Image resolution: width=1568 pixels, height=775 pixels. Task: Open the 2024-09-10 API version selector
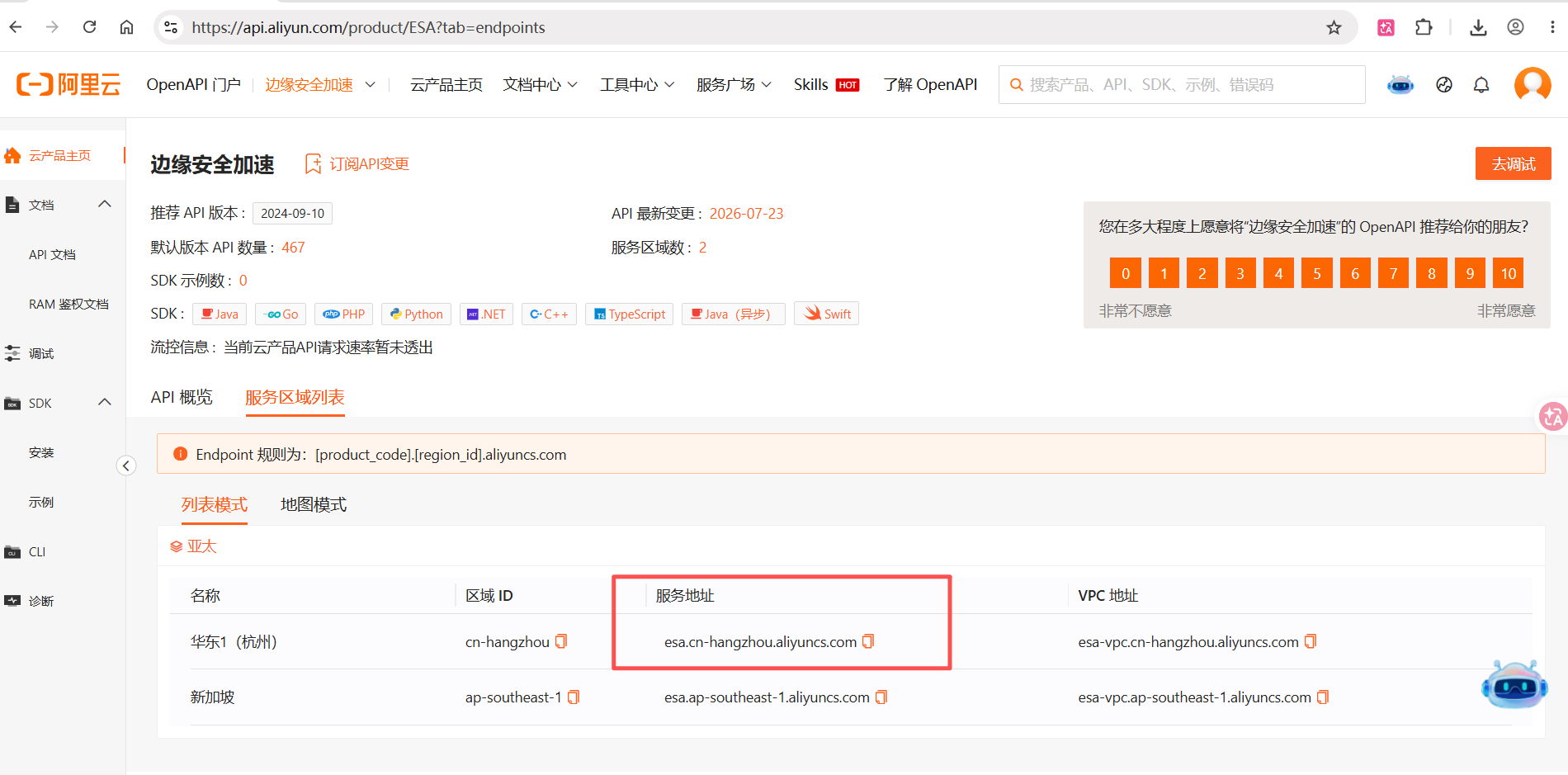click(293, 213)
